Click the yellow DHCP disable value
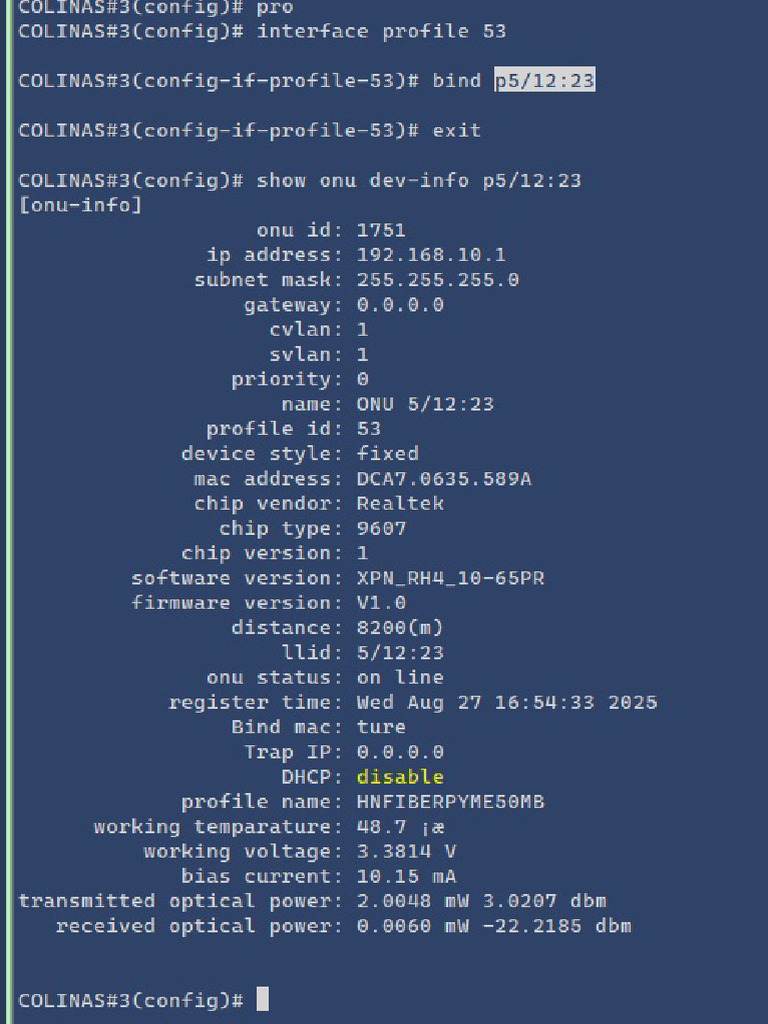The height and width of the screenshot is (1024, 768). 400,777
